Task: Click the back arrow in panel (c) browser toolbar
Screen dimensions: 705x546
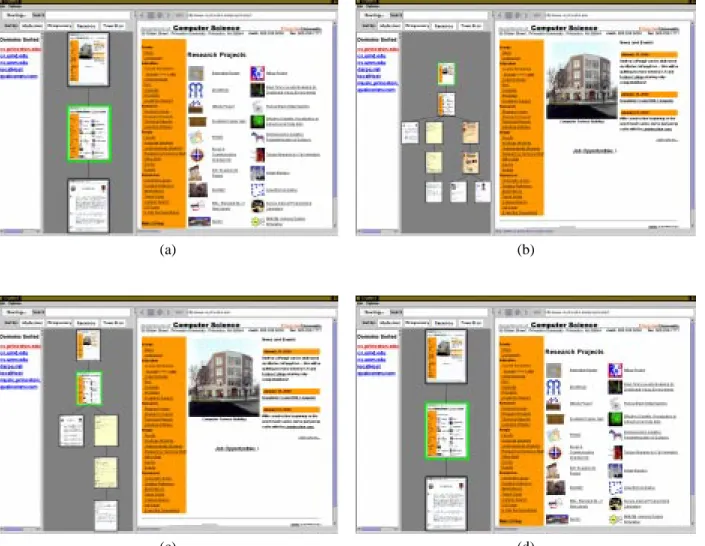Action: pyautogui.click(x=142, y=312)
